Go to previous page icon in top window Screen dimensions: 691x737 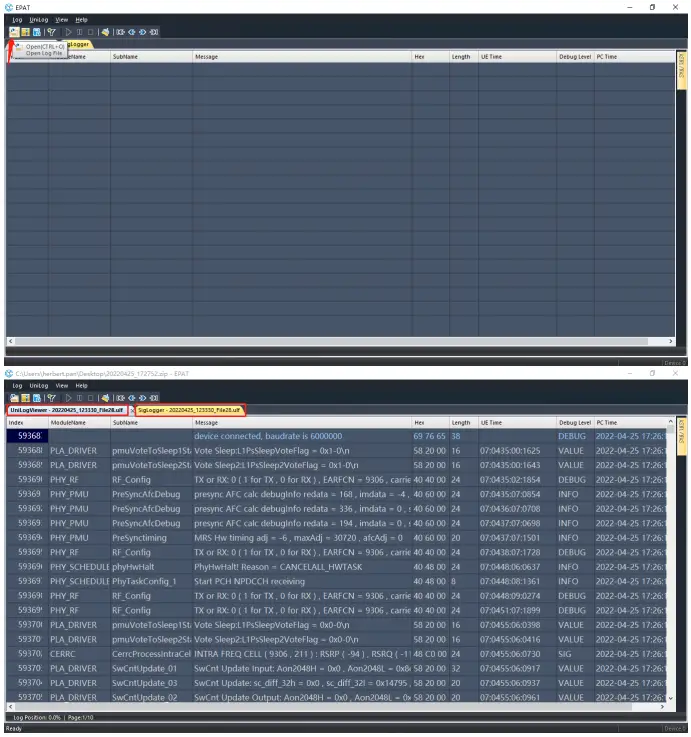[x=132, y=32]
